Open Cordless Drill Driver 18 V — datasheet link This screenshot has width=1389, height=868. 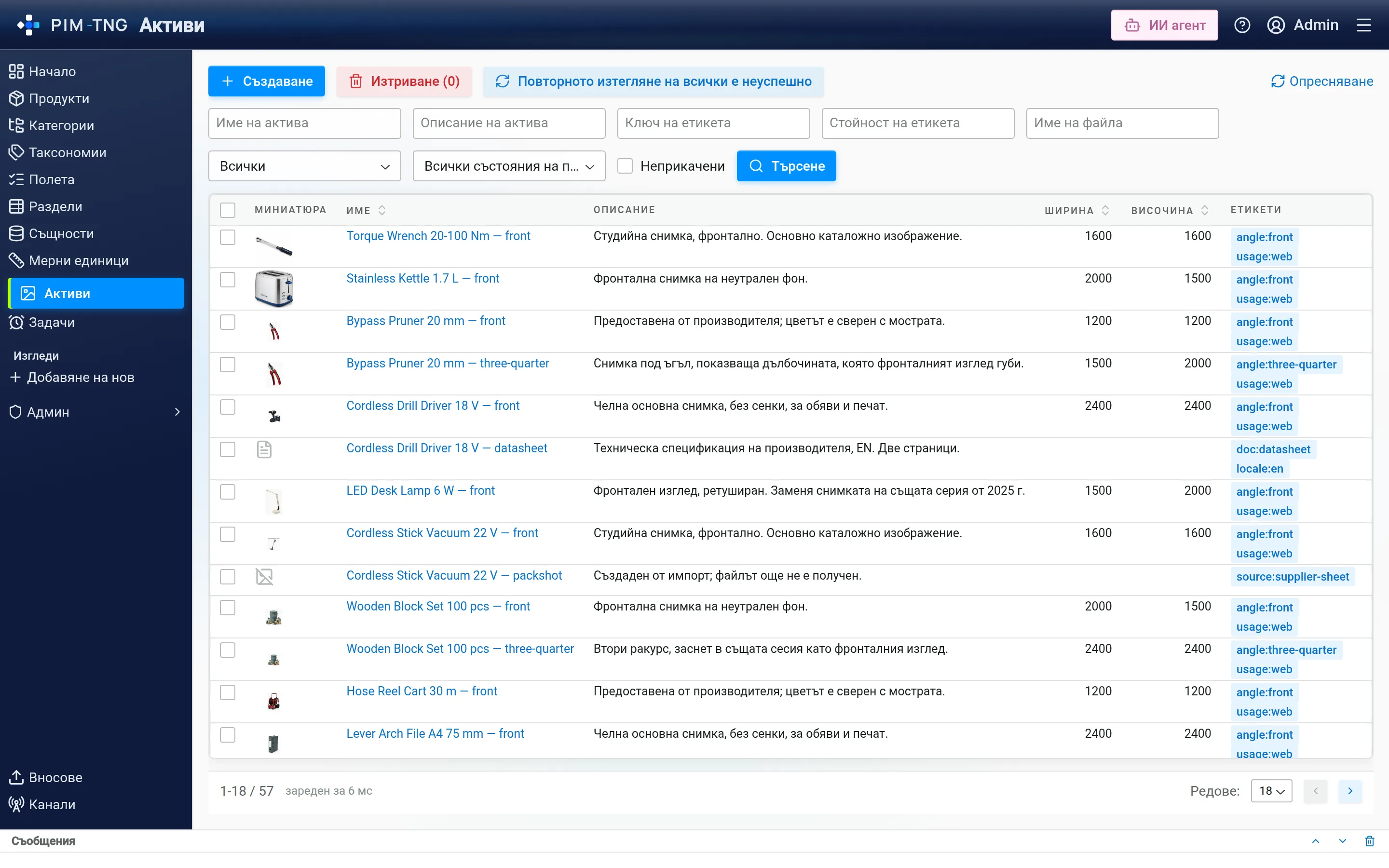[x=447, y=448]
